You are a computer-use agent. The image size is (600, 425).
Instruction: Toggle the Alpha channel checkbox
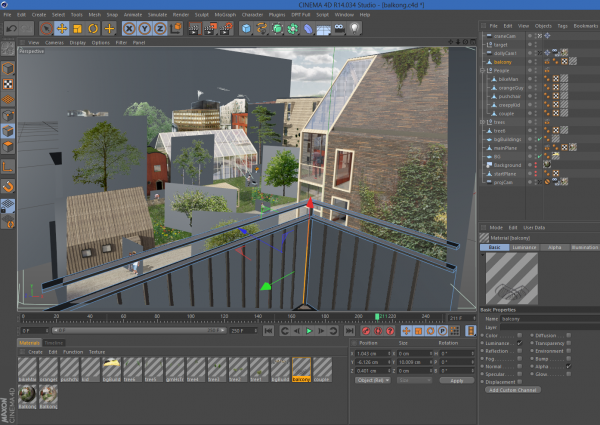click(568, 367)
